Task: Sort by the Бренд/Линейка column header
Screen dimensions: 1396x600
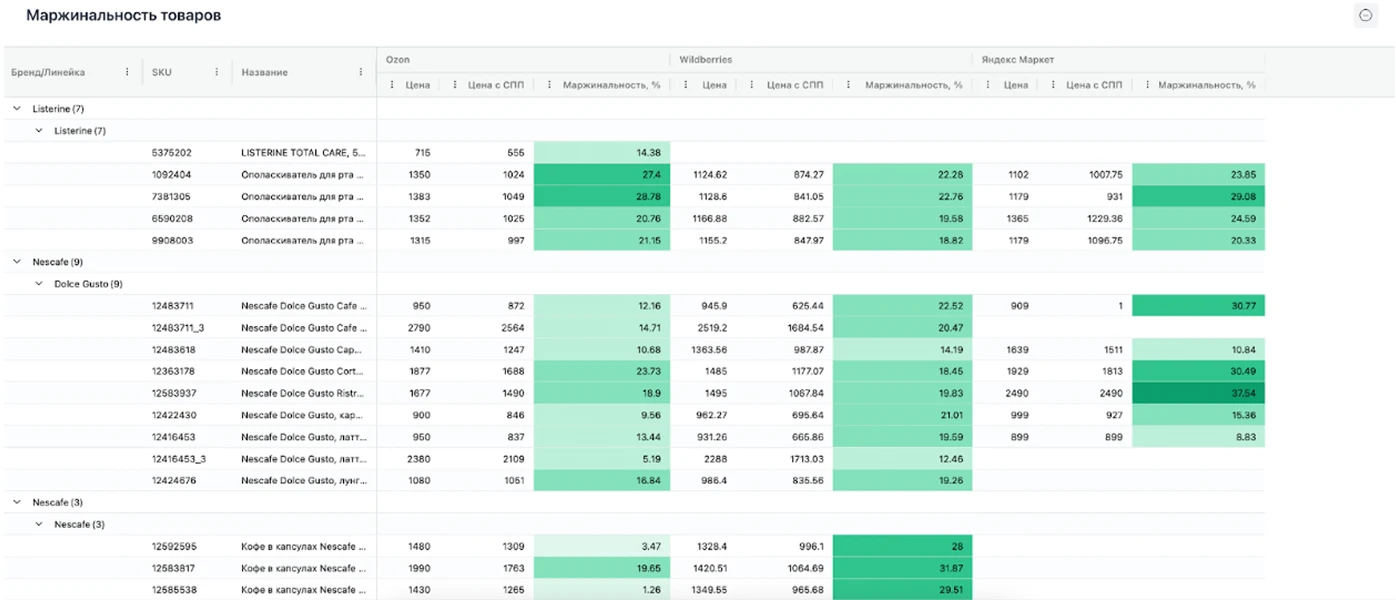Action: click(x=48, y=72)
